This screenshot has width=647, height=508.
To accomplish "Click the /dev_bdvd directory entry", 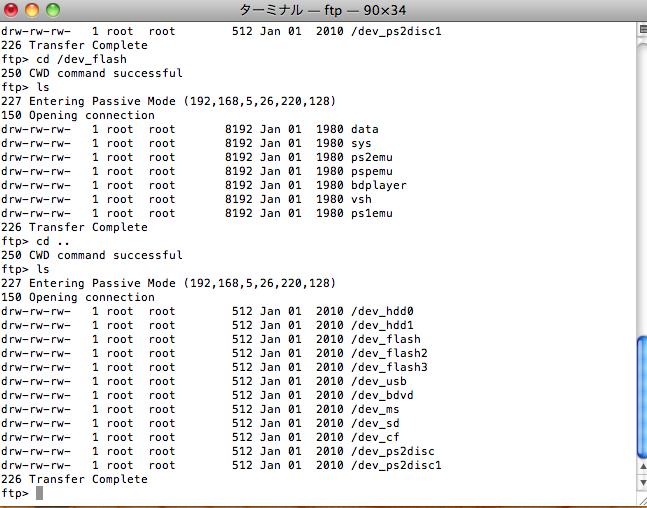I will (382, 395).
